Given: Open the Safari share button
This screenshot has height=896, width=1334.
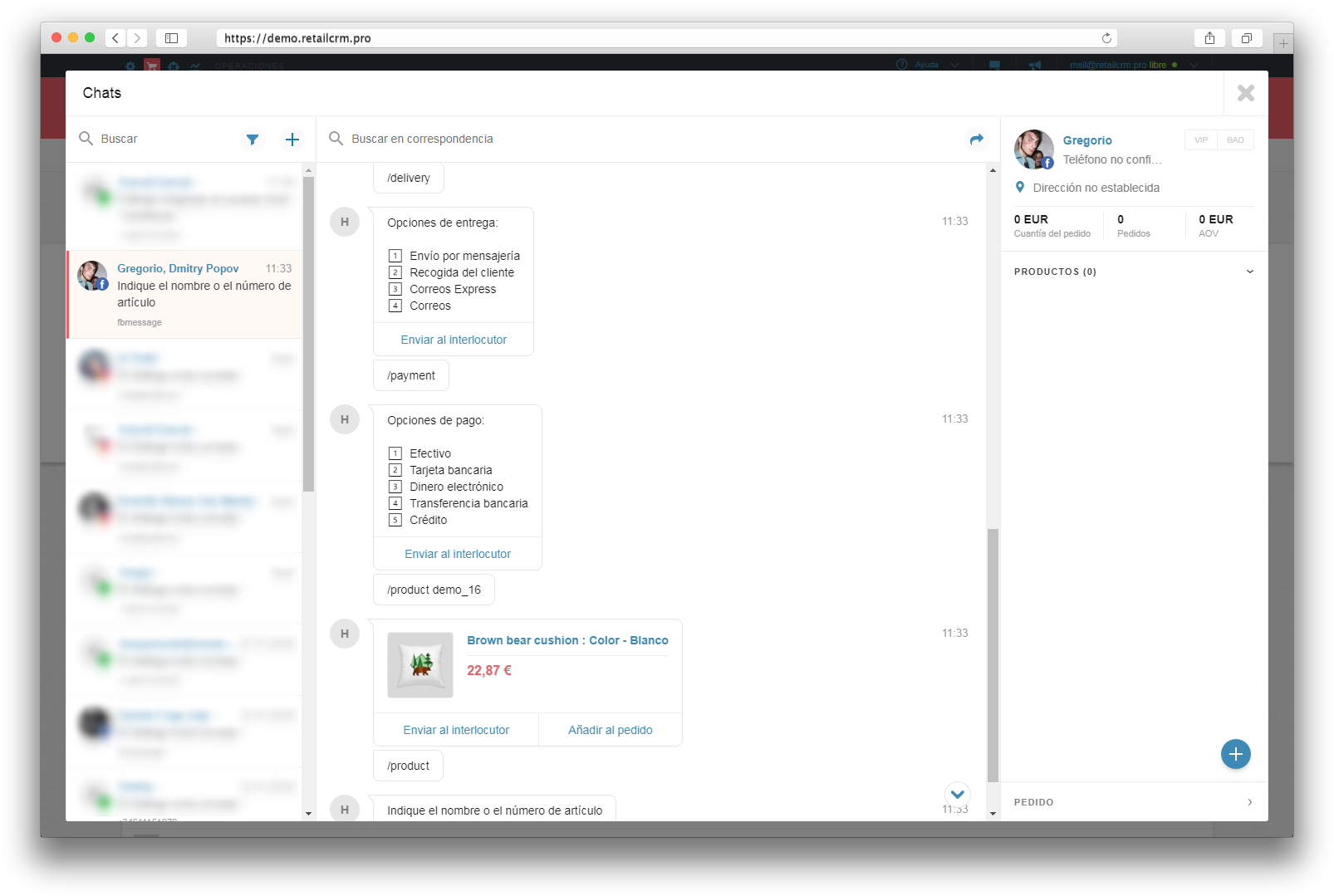Looking at the screenshot, I should pos(1209,38).
